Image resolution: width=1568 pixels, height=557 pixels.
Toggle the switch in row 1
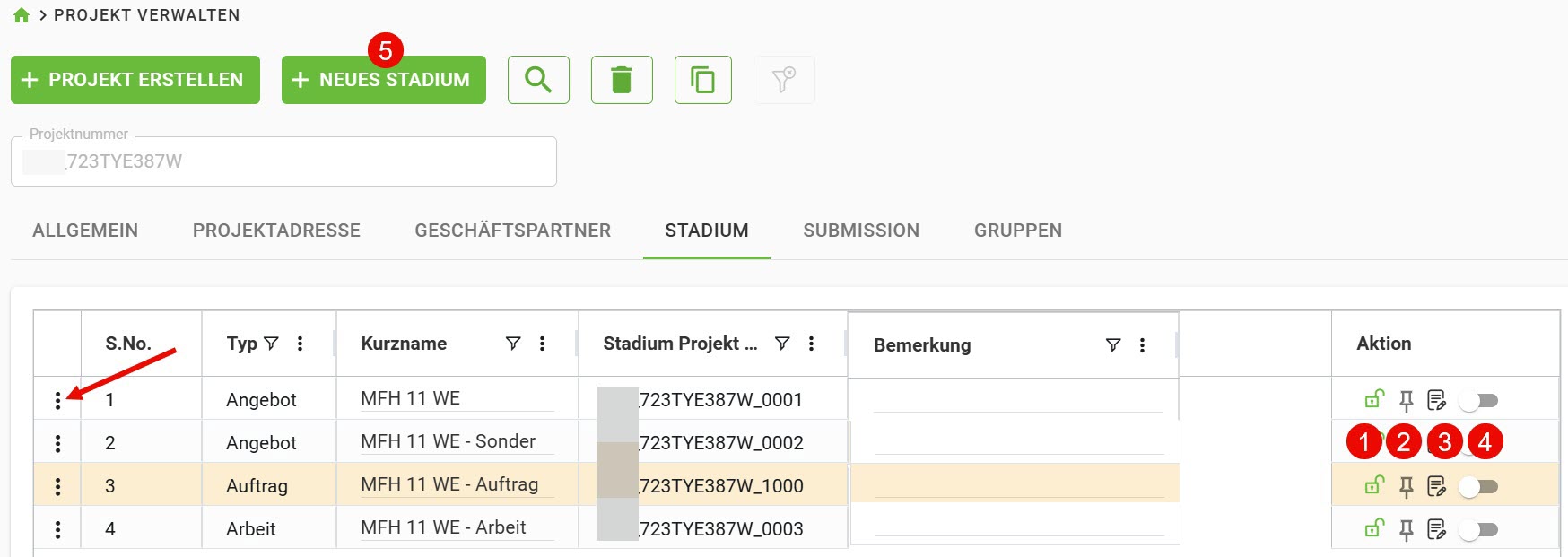click(1478, 400)
